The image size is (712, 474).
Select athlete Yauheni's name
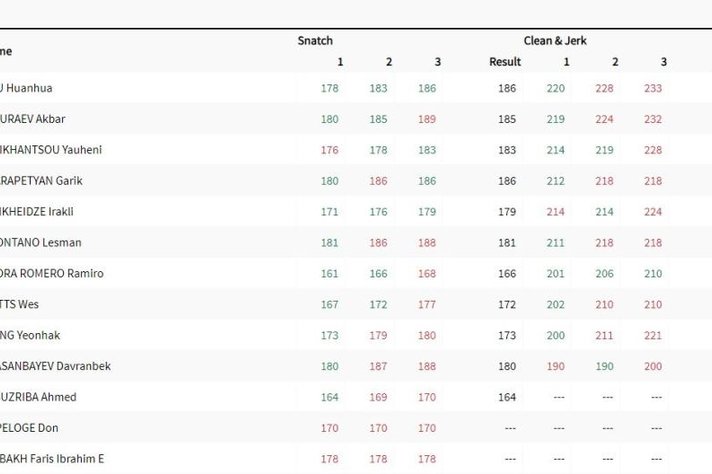pos(51,150)
